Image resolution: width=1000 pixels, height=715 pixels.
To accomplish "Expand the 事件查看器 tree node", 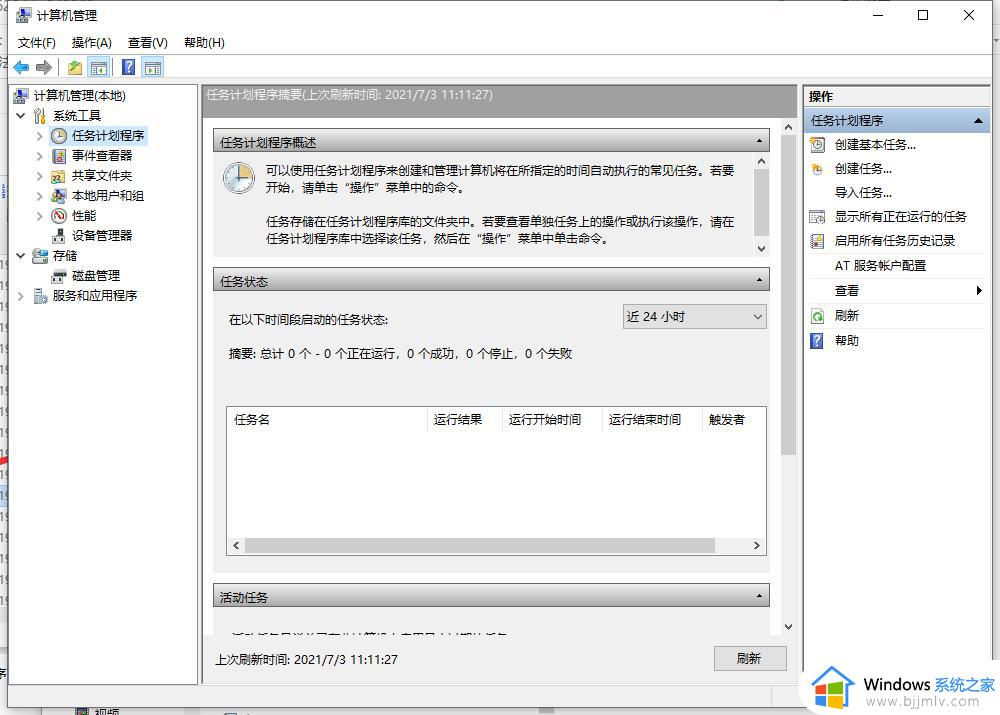I will click(40, 156).
